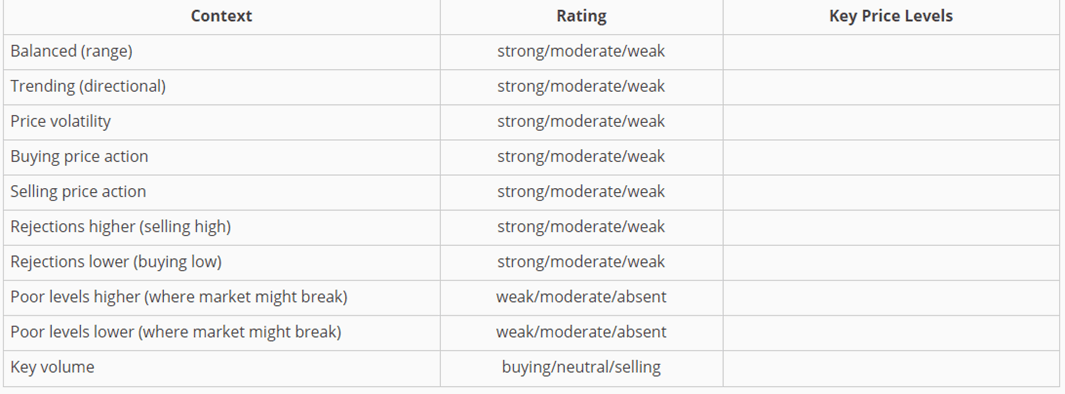This screenshot has width=1065, height=394.
Task: Select Rejections lower (buying low) label
Action: tap(115, 262)
